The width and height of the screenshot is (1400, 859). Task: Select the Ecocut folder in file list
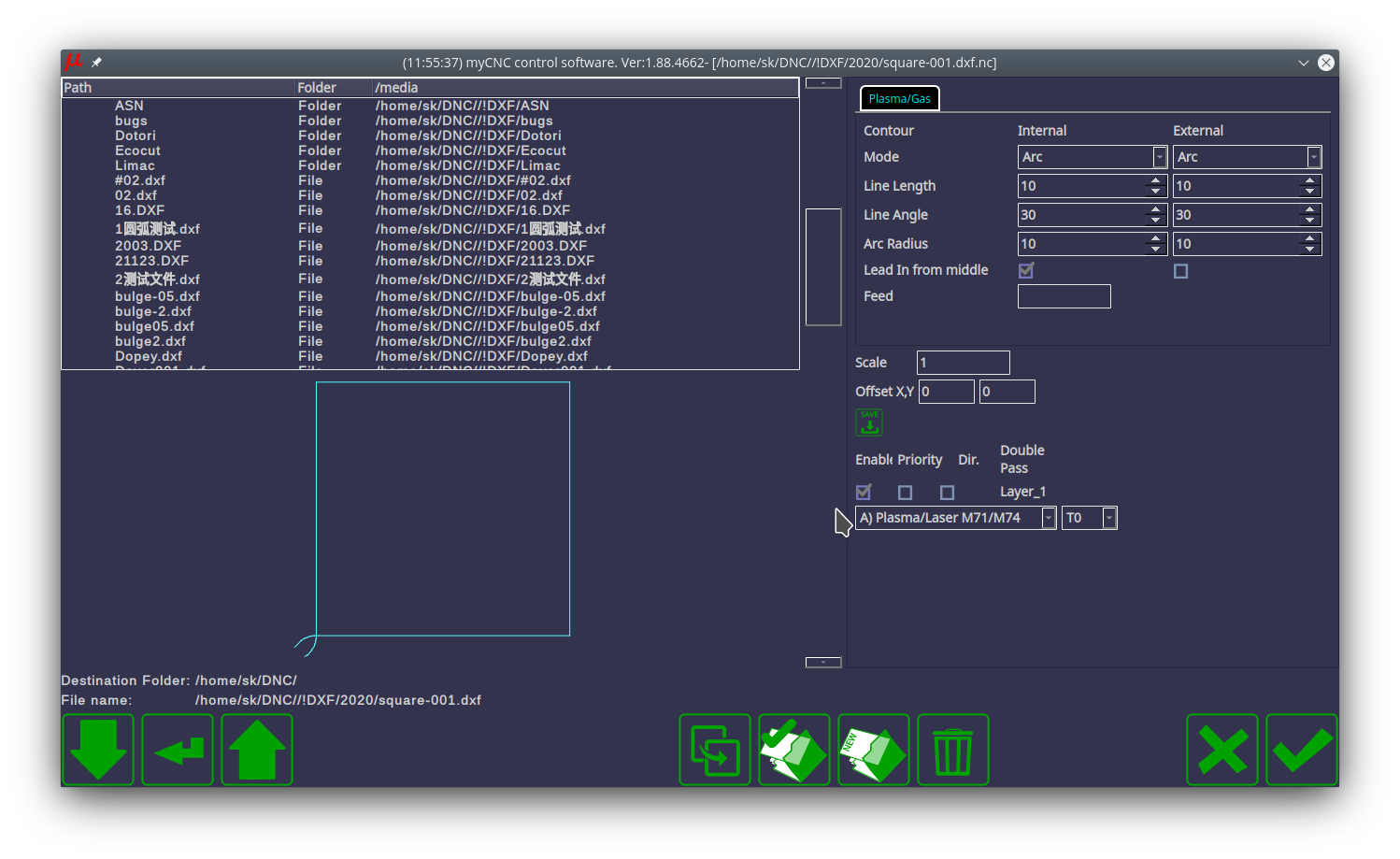(x=138, y=150)
